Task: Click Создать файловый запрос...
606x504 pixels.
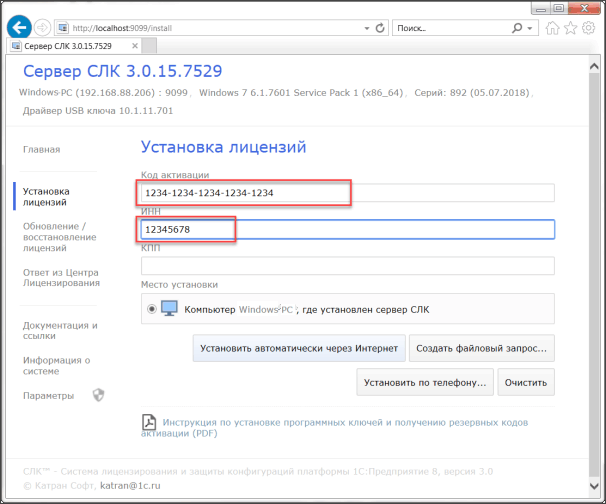Action: tap(482, 348)
